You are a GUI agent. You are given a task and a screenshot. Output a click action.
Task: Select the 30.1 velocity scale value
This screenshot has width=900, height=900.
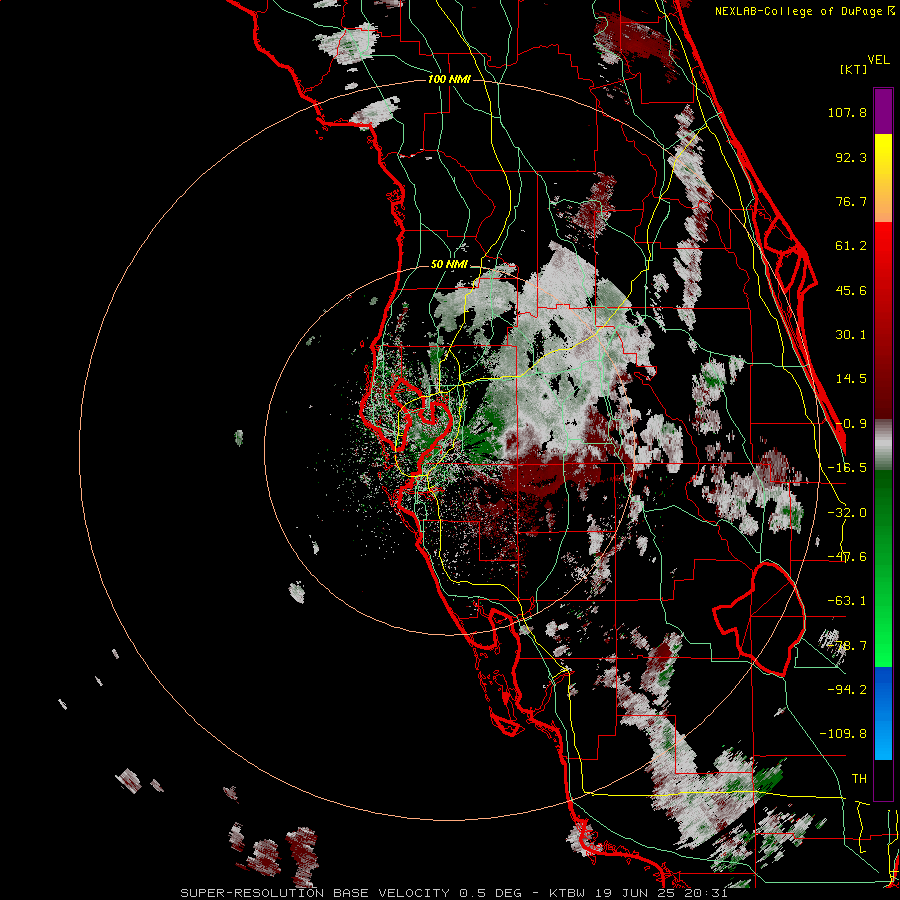(851, 335)
